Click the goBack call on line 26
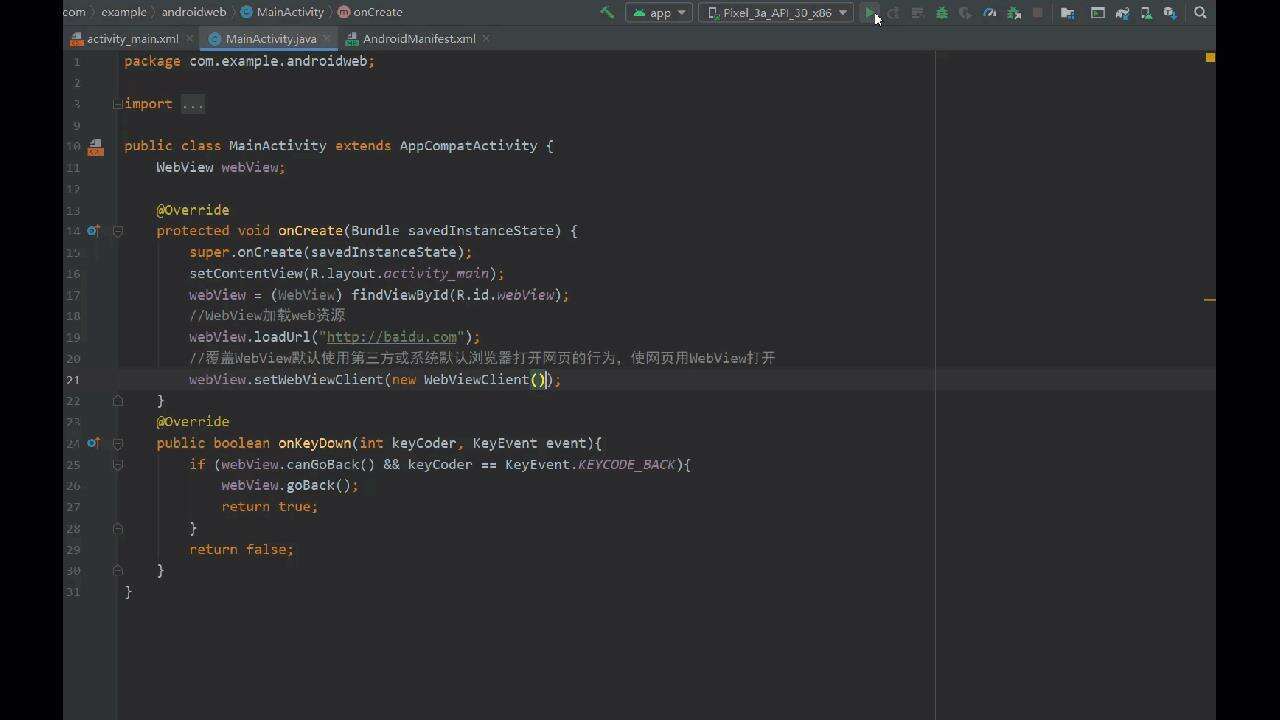This screenshot has height=720, width=1280. (310, 486)
